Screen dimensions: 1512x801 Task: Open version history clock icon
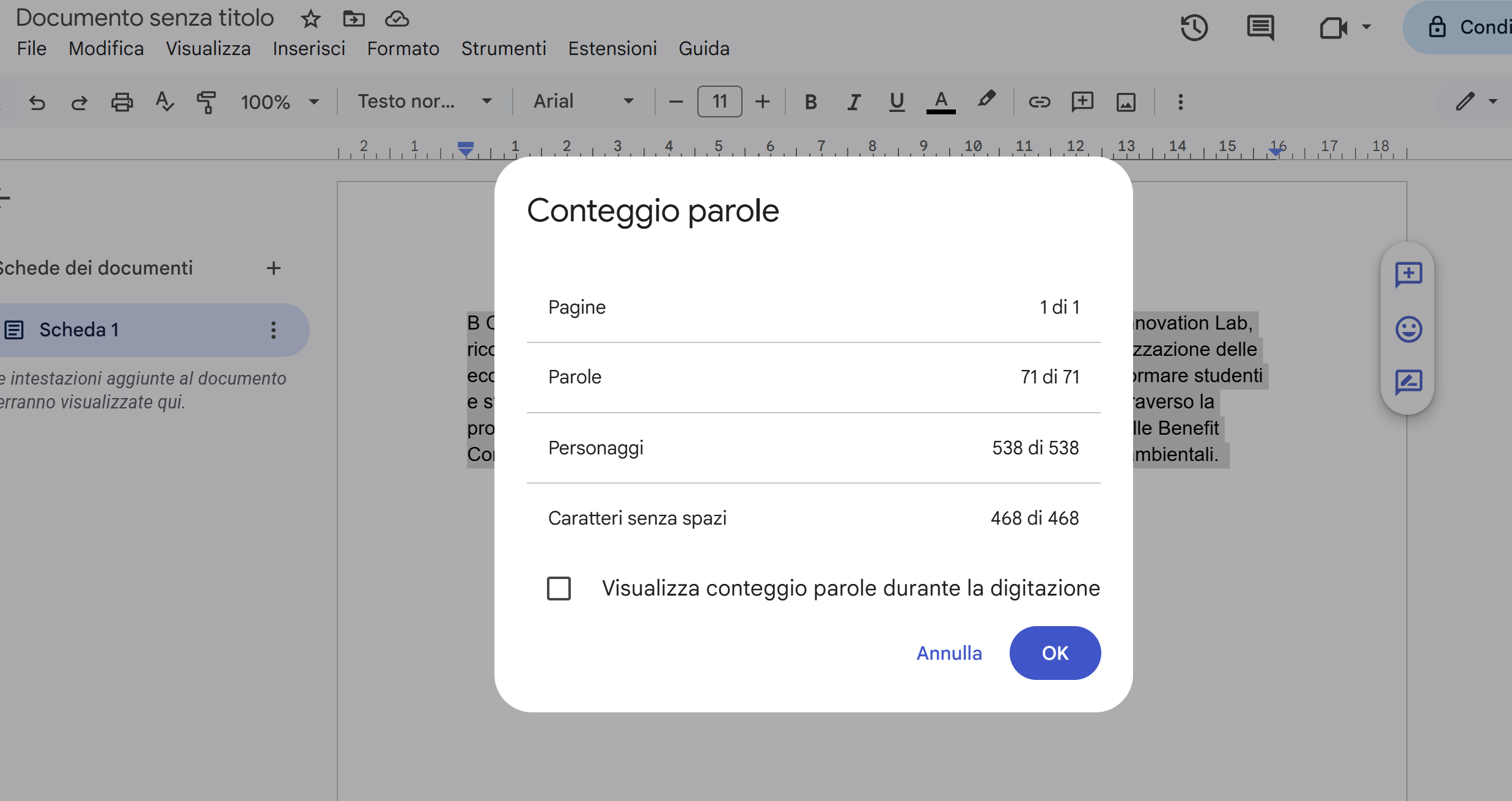click(1194, 28)
